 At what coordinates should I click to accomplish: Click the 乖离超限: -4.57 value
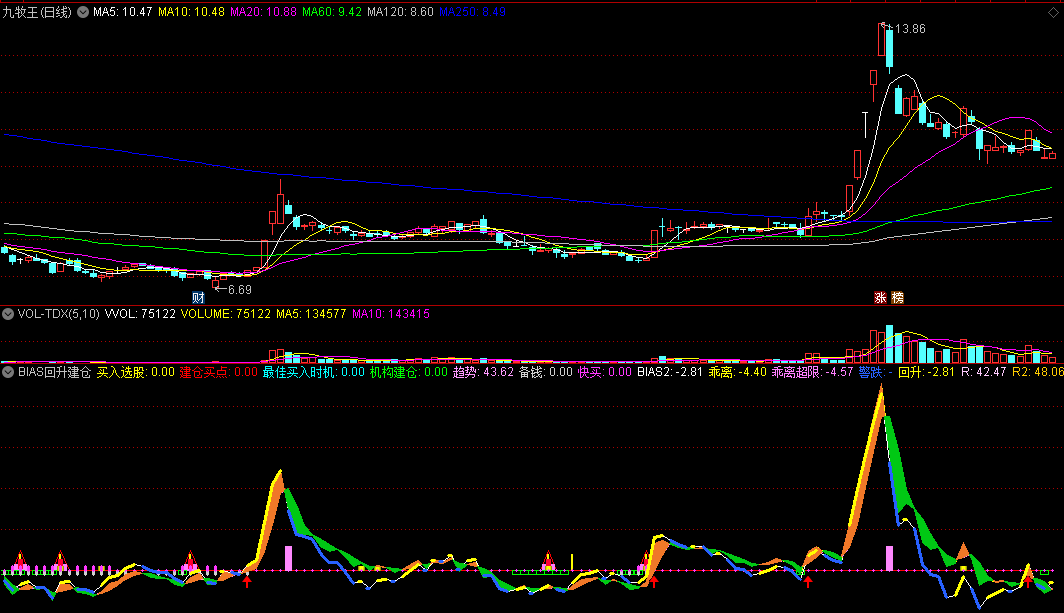pyautogui.click(x=812, y=372)
